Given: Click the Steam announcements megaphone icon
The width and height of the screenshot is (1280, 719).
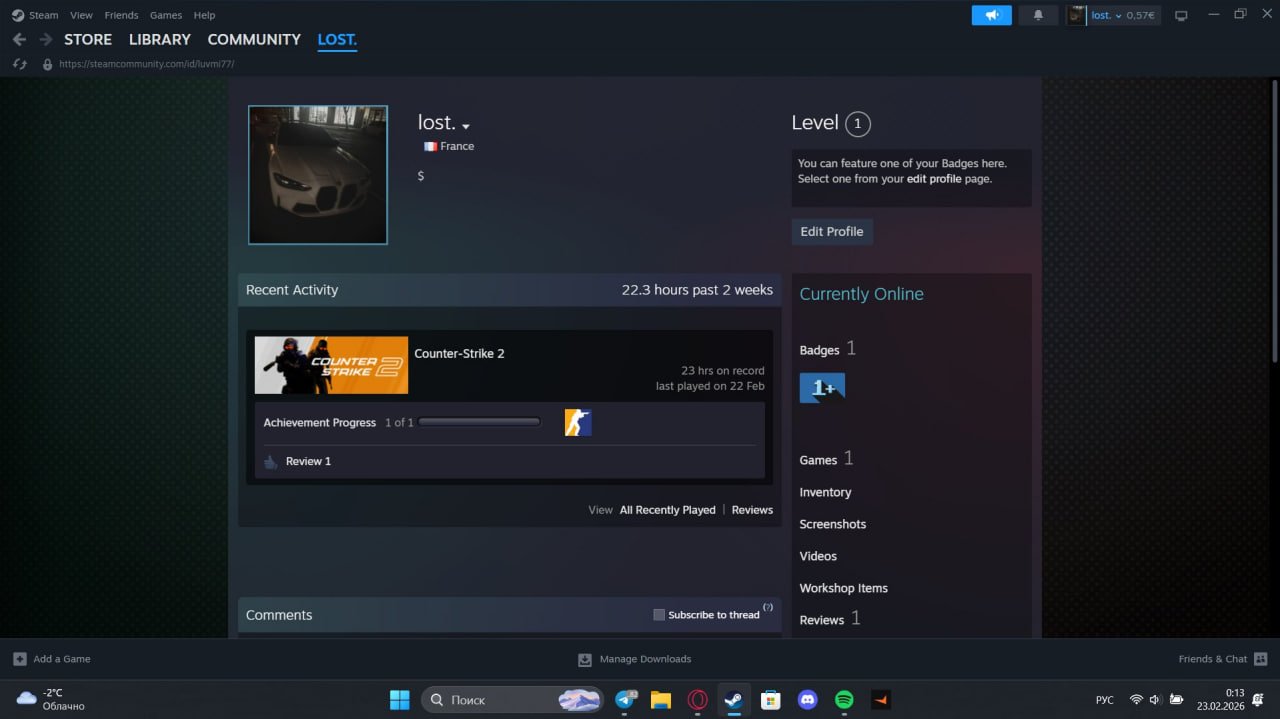Looking at the screenshot, I should point(991,15).
